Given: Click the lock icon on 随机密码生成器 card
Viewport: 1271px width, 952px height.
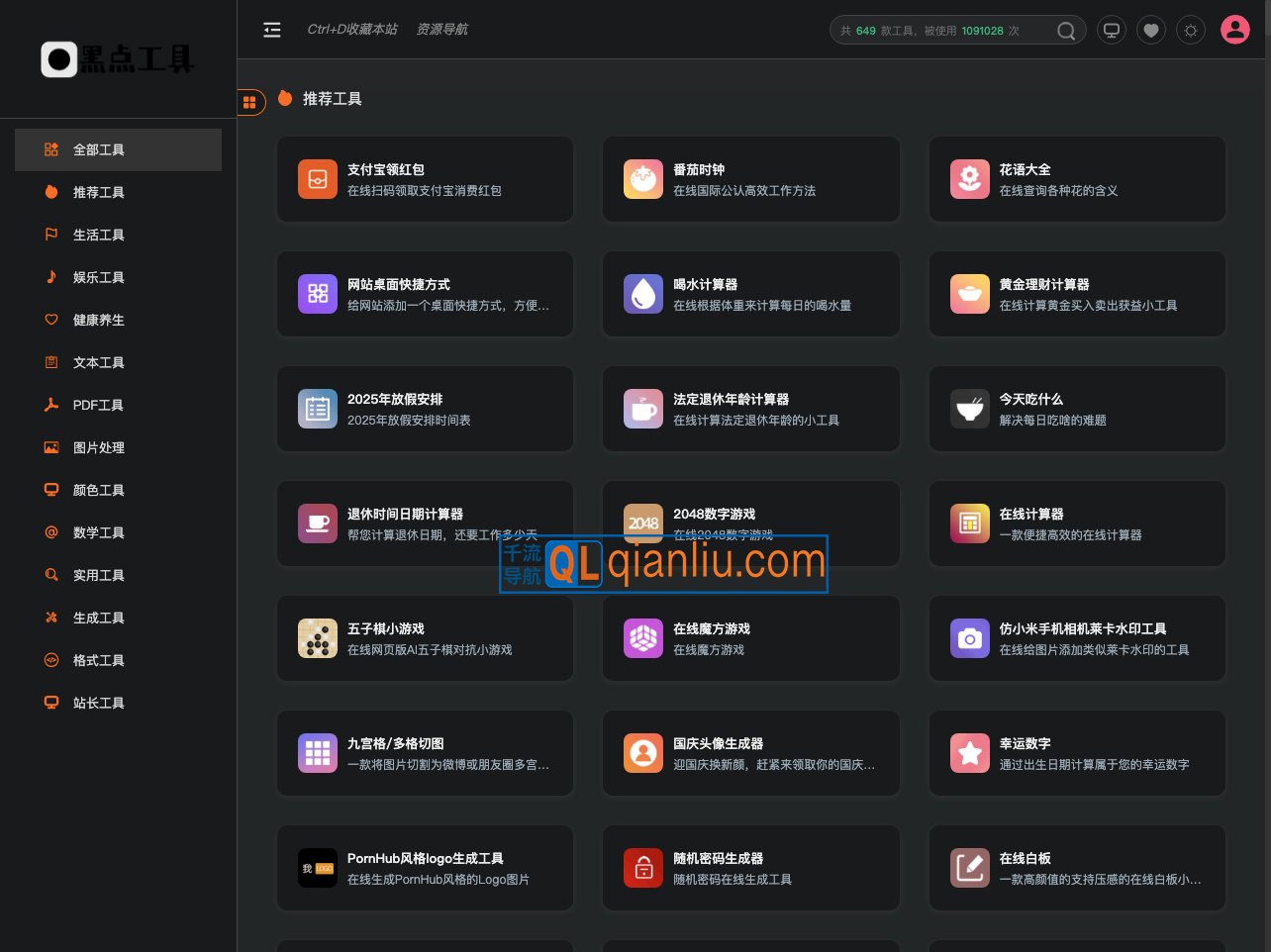Looking at the screenshot, I should [643, 868].
